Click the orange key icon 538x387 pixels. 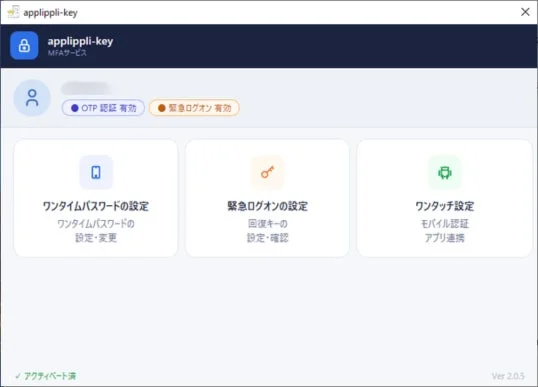[x=267, y=172]
